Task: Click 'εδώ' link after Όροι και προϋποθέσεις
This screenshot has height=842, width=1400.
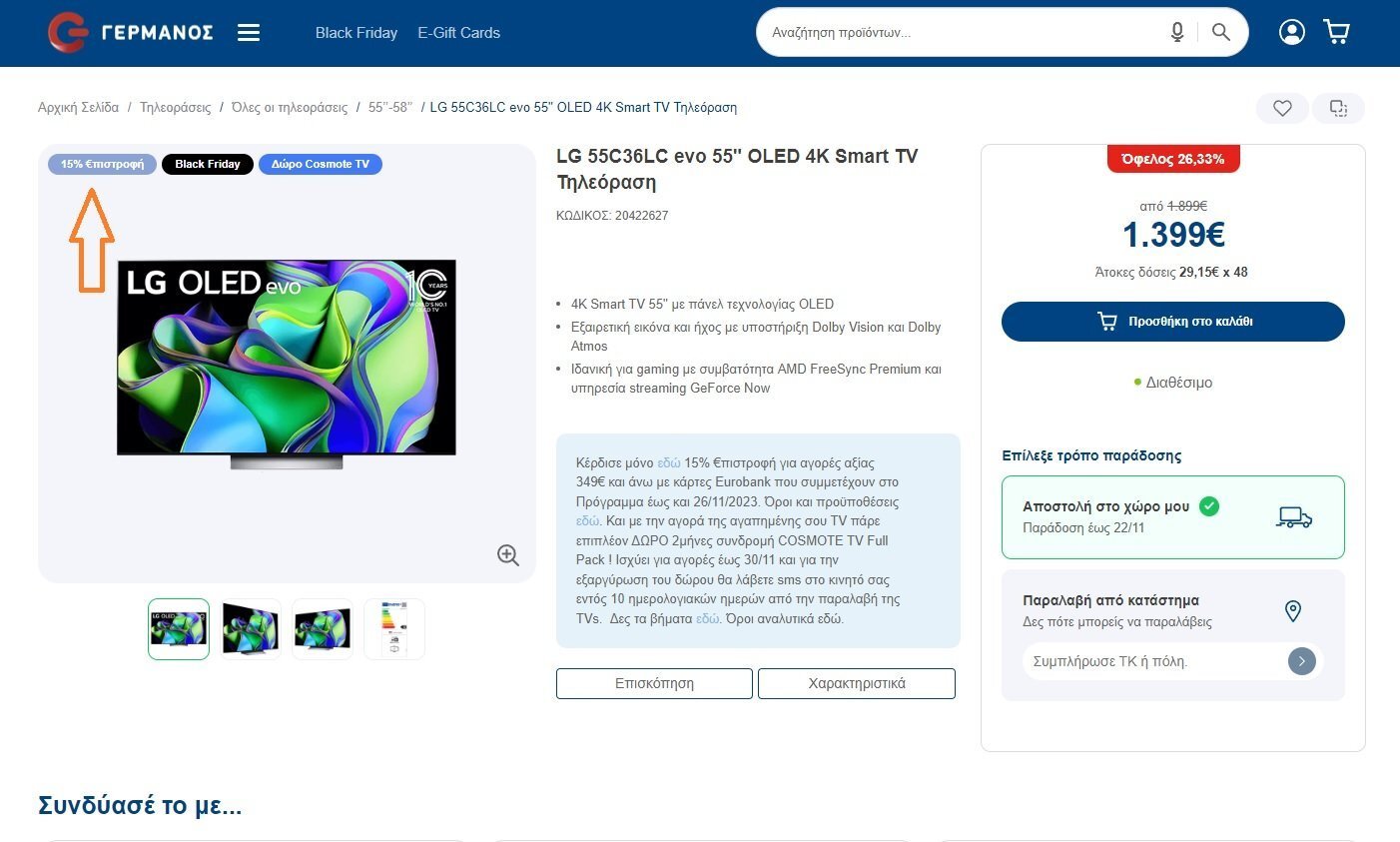Action: click(x=588, y=521)
